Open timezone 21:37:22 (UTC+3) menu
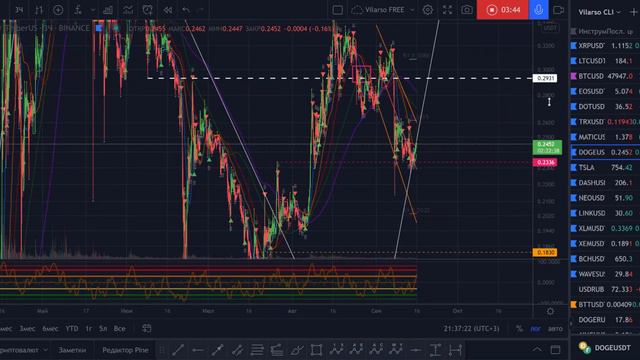The image size is (640, 360). pyautogui.click(x=471, y=328)
